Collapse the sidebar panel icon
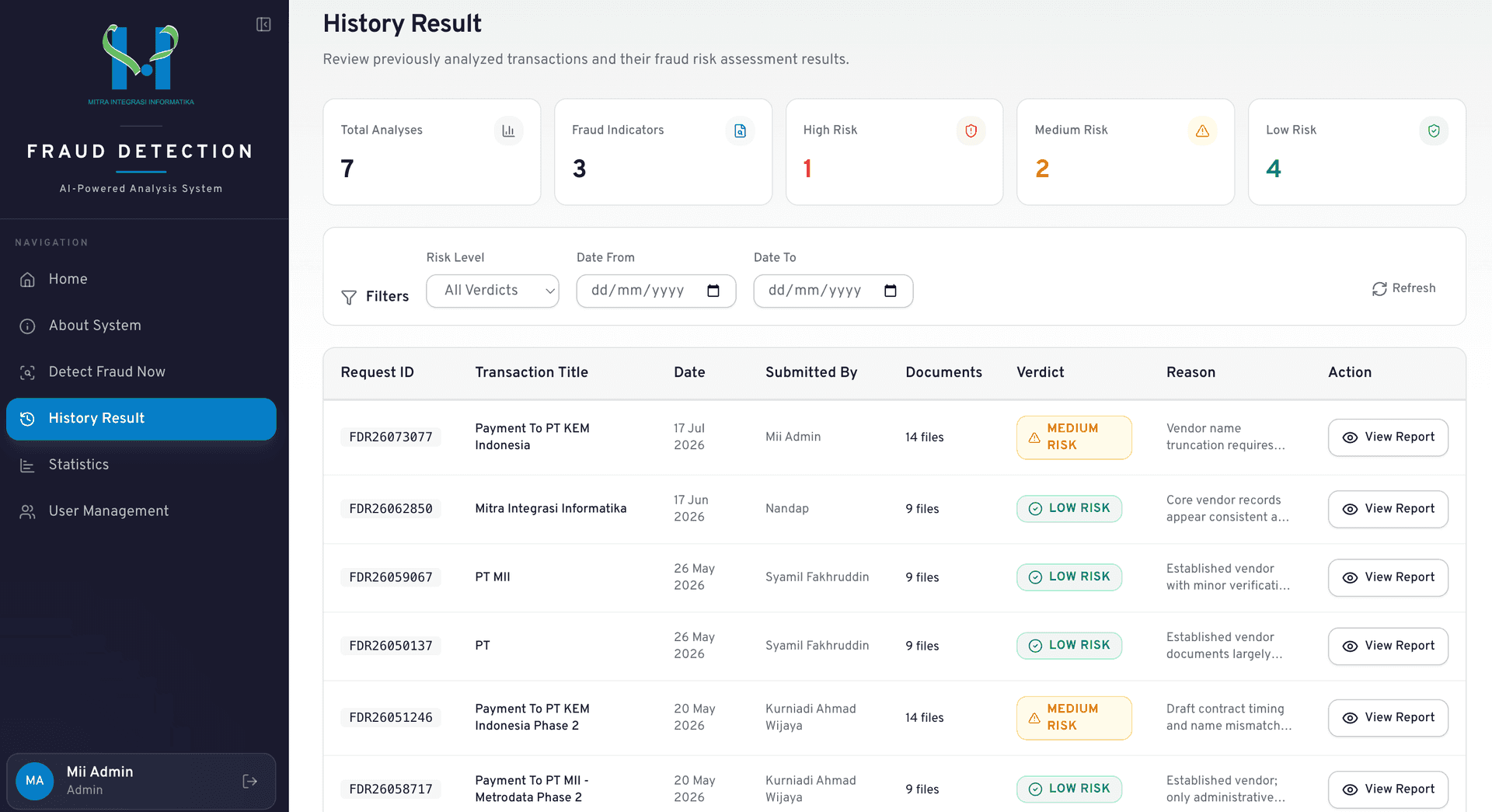The width and height of the screenshot is (1492, 812). (263, 25)
